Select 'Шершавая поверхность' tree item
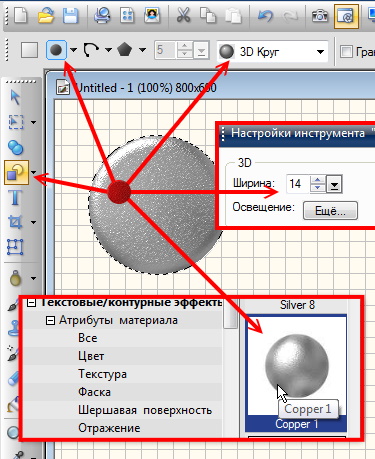The width and height of the screenshot is (375, 459). (x=145, y=410)
